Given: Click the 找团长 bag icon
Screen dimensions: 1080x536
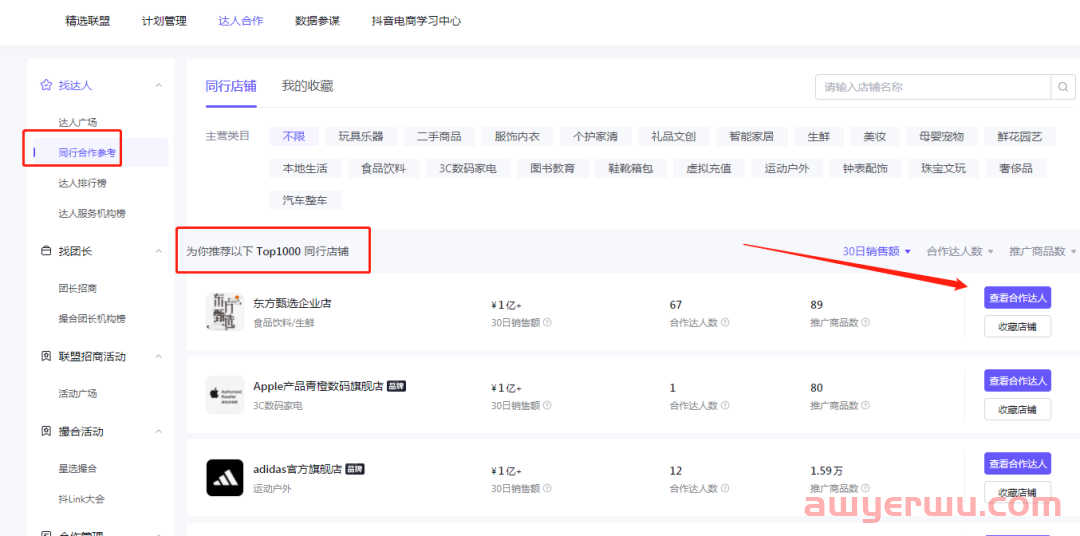Looking at the screenshot, I should point(45,251).
